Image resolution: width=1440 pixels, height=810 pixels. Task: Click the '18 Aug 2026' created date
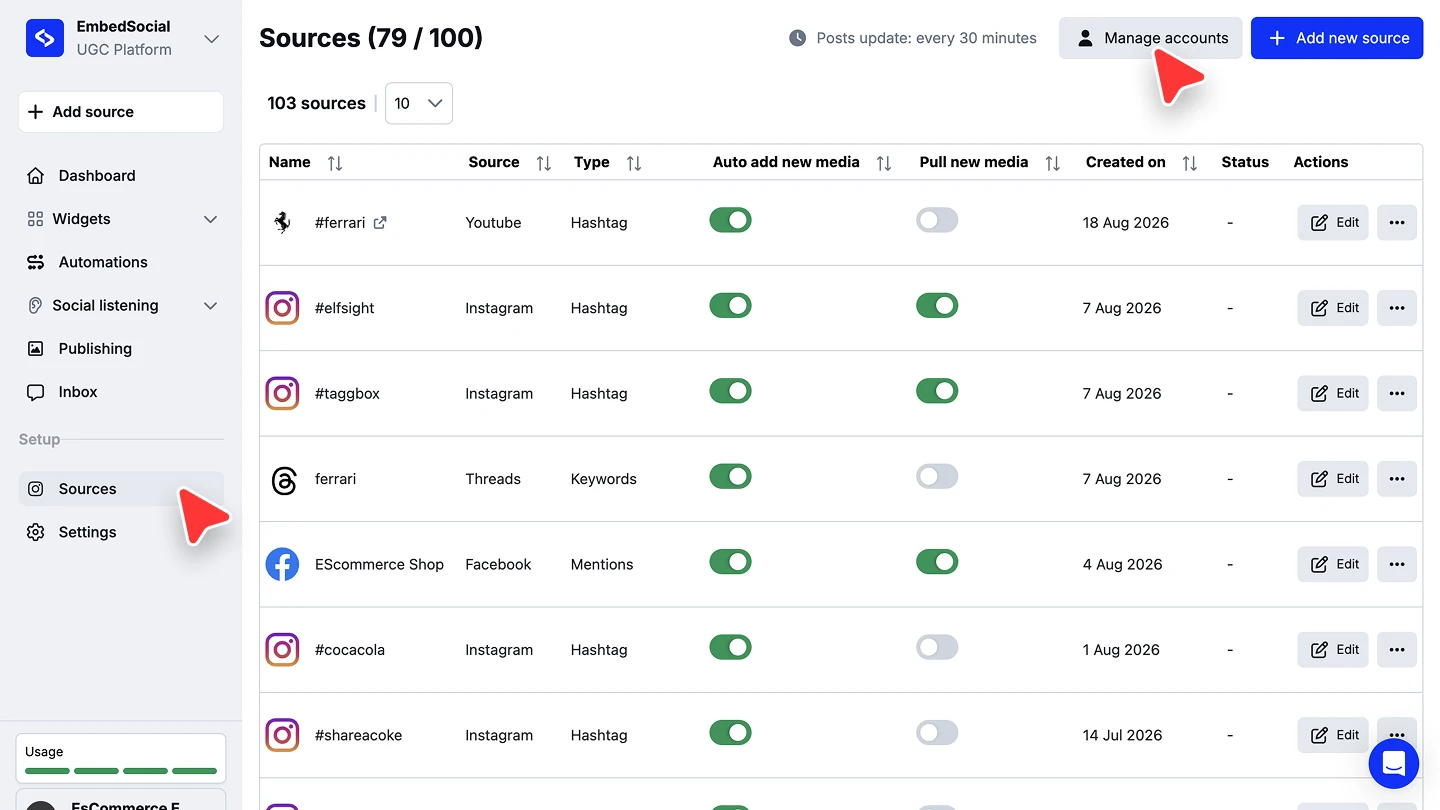tap(1126, 223)
